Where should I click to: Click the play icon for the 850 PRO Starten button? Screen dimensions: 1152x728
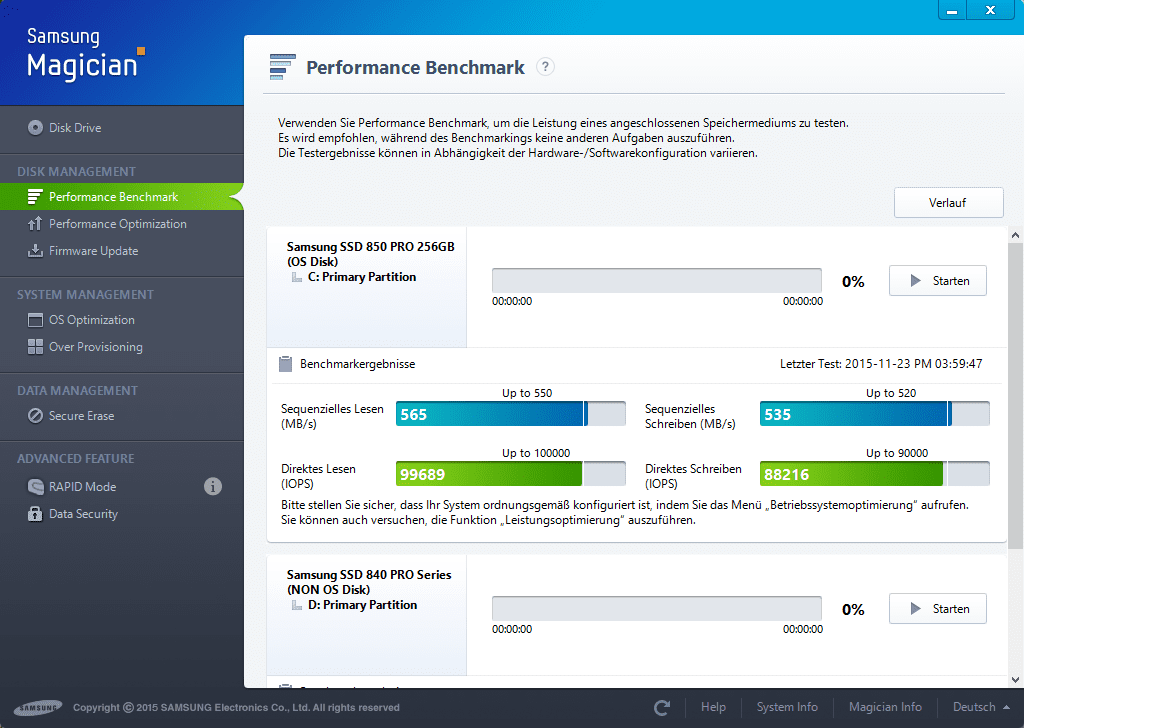915,281
